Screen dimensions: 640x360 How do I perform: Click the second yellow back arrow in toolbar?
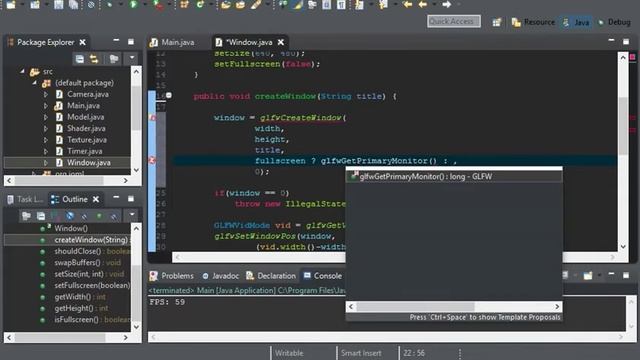423,4
